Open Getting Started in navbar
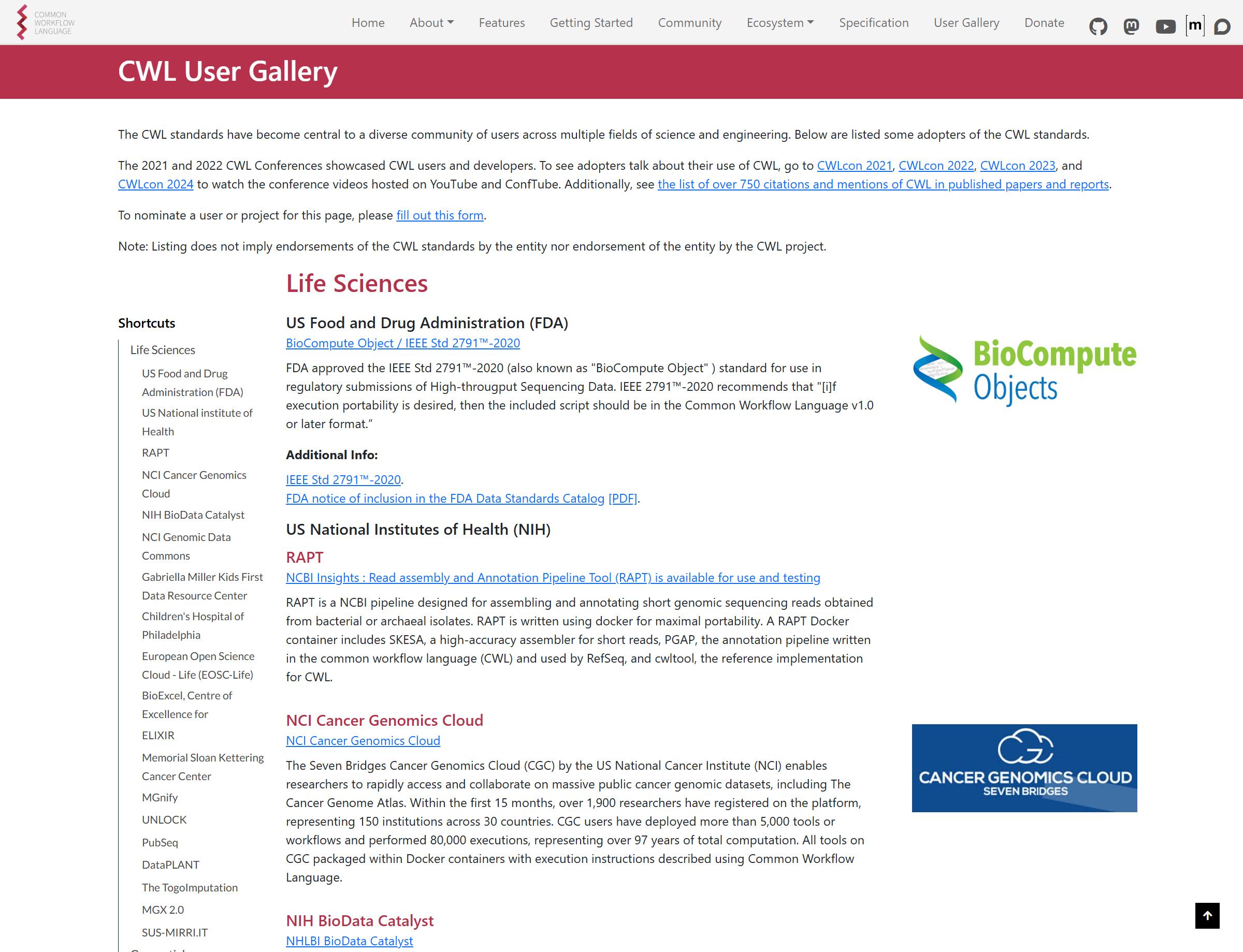 tap(591, 23)
